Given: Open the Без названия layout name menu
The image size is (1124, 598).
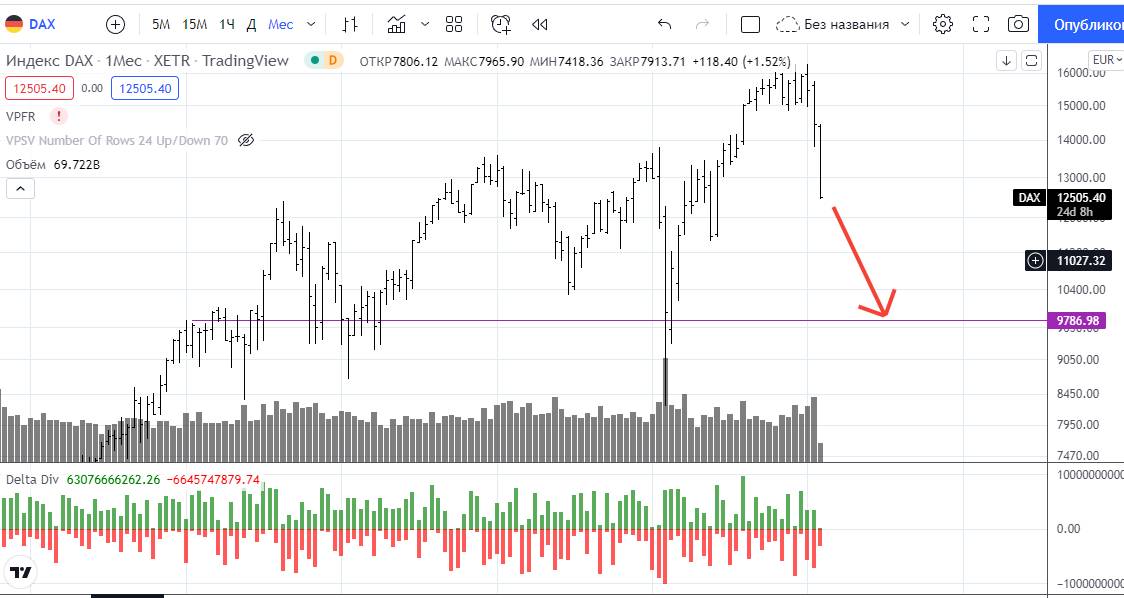Looking at the screenshot, I should 846,24.
